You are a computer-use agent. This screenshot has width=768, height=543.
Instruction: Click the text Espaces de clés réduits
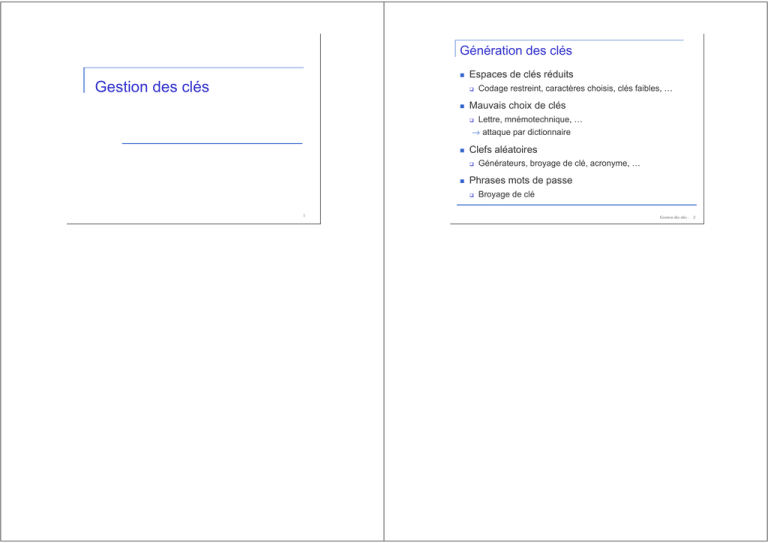(521, 75)
